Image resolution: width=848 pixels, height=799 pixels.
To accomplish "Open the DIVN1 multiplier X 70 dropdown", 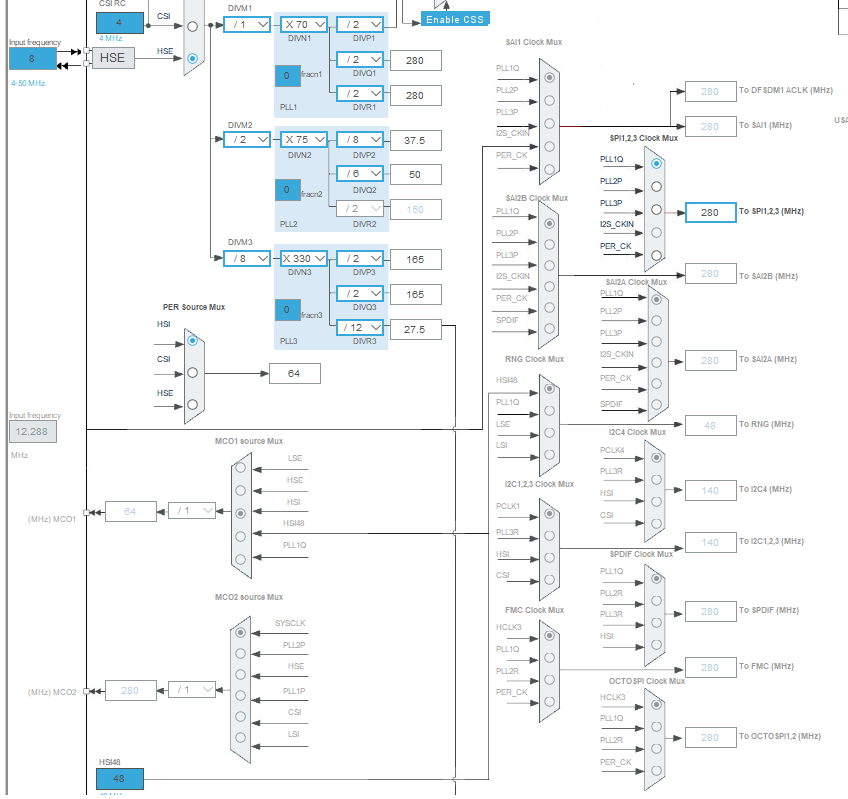I will (x=304, y=25).
